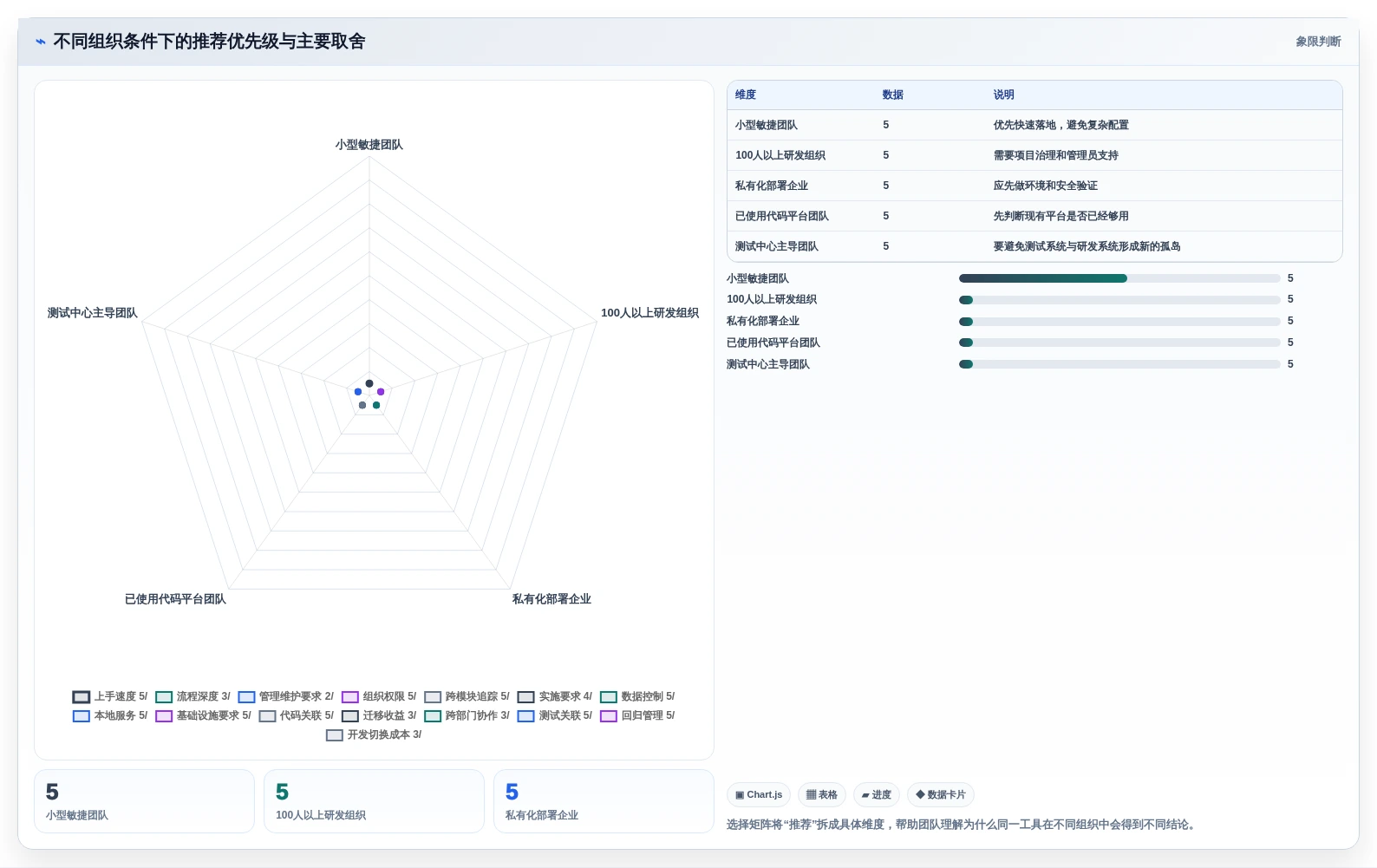Click the 测试中心主导团队 progress bar
The image size is (1377, 868).
1119,364
